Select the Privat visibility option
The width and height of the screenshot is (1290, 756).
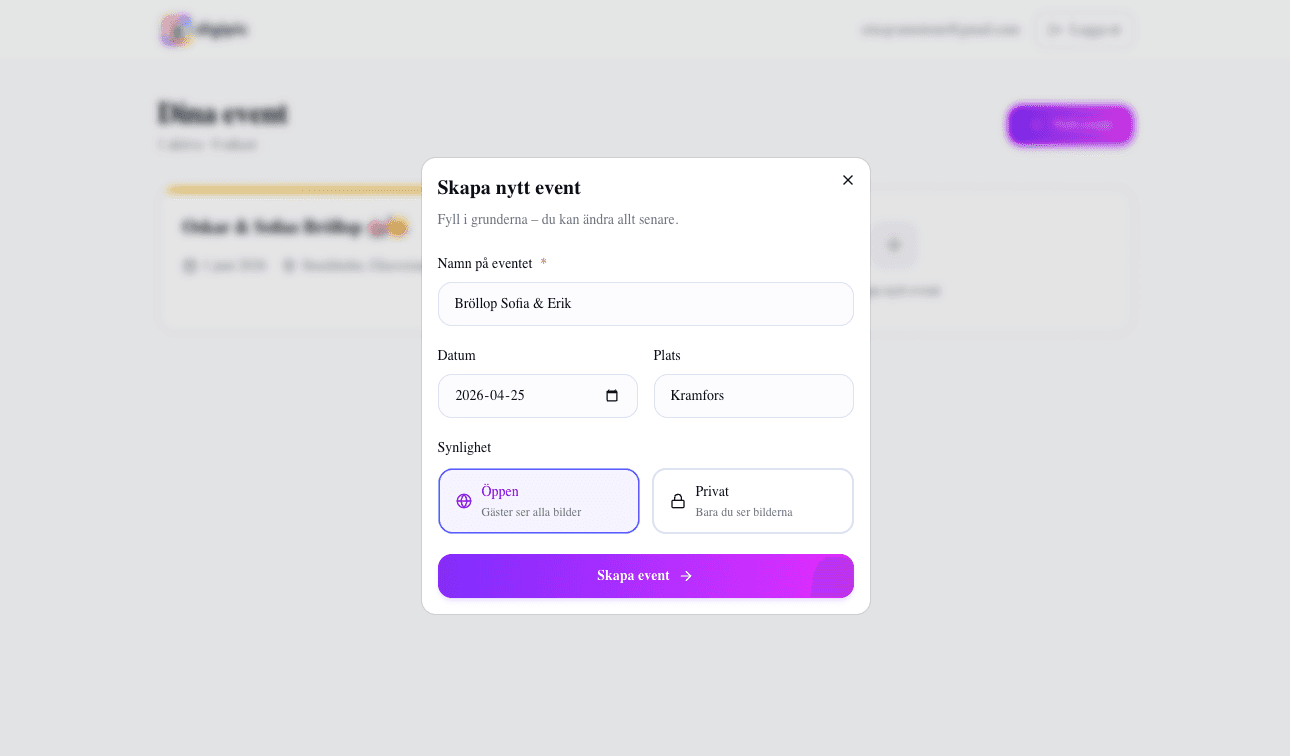(x=753, y=501)
